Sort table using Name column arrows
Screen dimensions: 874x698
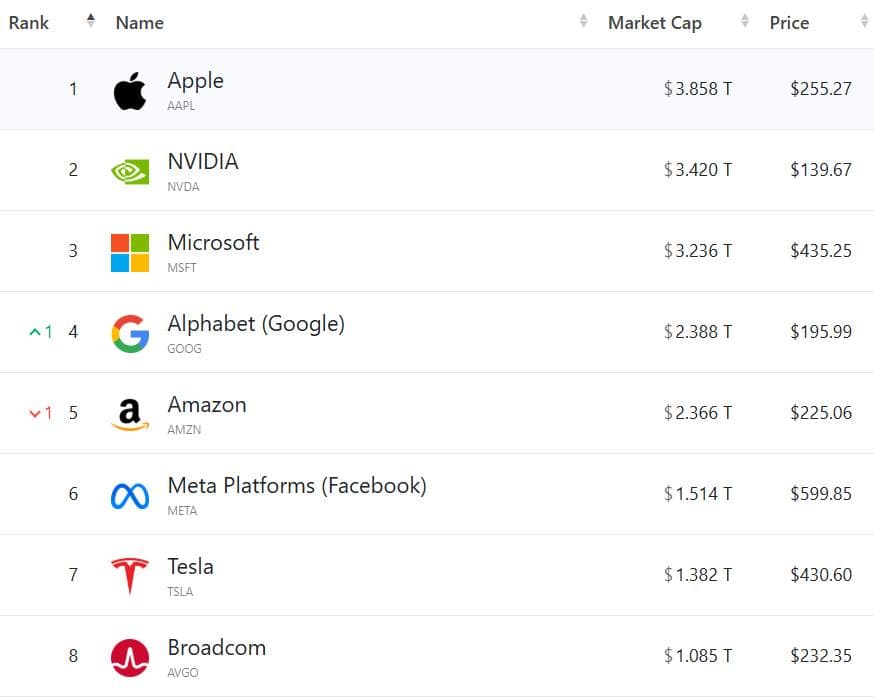pos(584,21)
